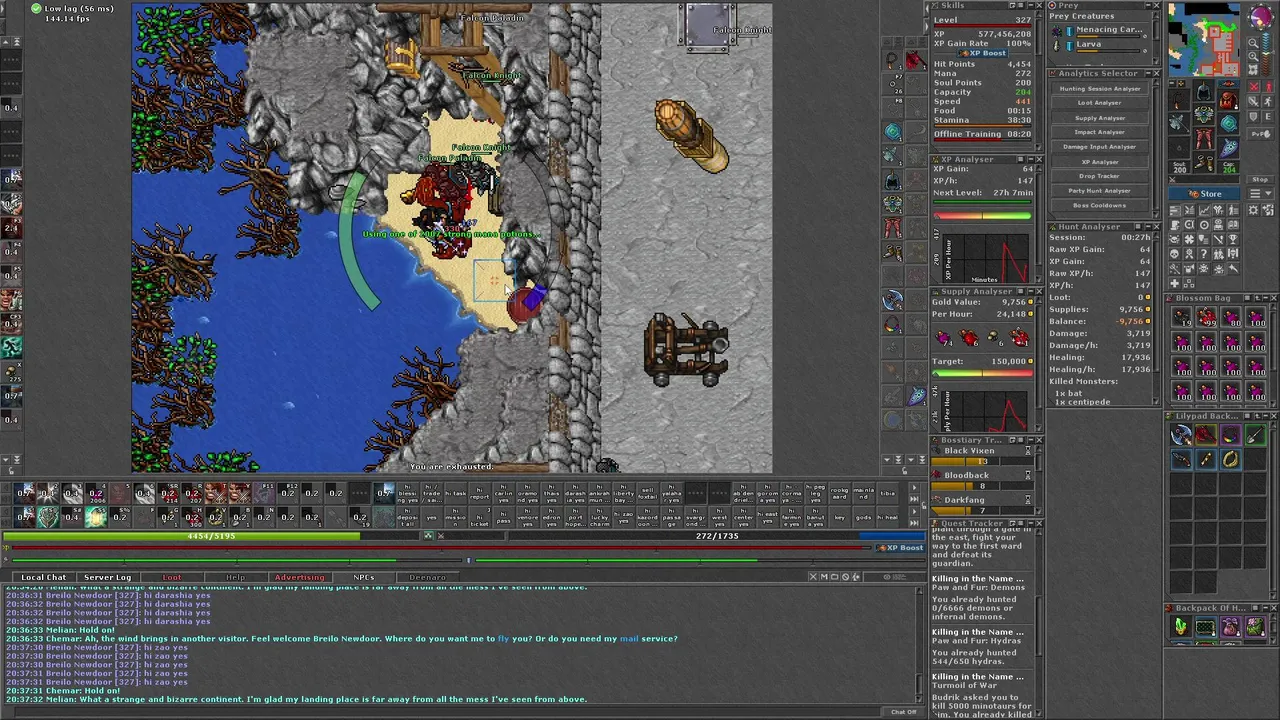Toggle the hourglass beside Bloodback
The height and width of the screenshot is (720, 1280).
(x=1028, y=476)
